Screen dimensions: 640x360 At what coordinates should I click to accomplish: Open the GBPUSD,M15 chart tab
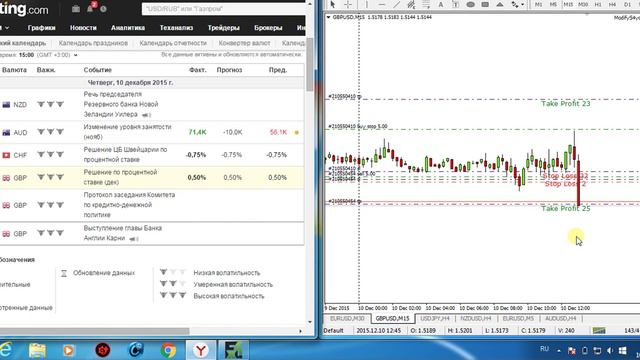click(x=393, y=318)
